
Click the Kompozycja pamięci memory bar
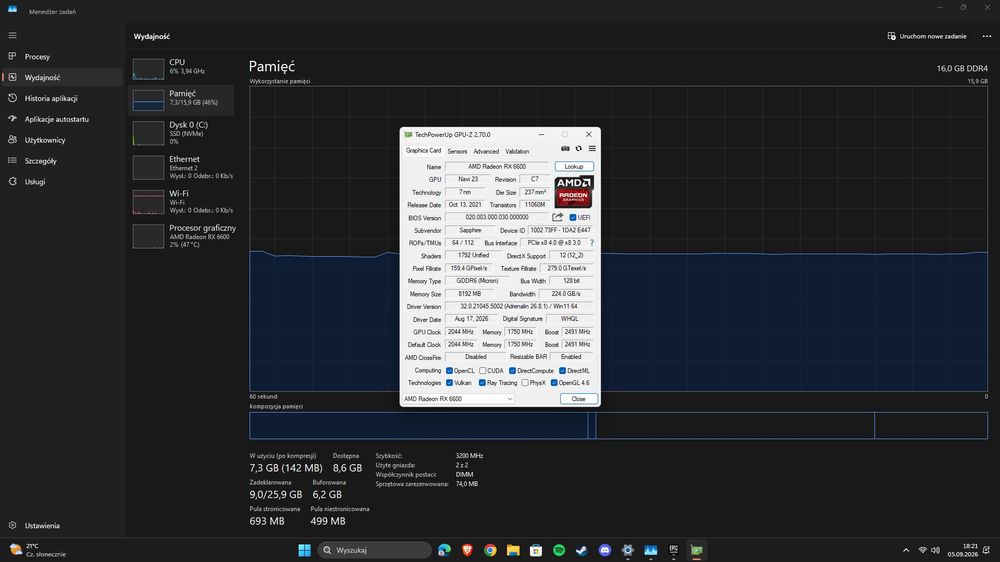click(618, 425)
